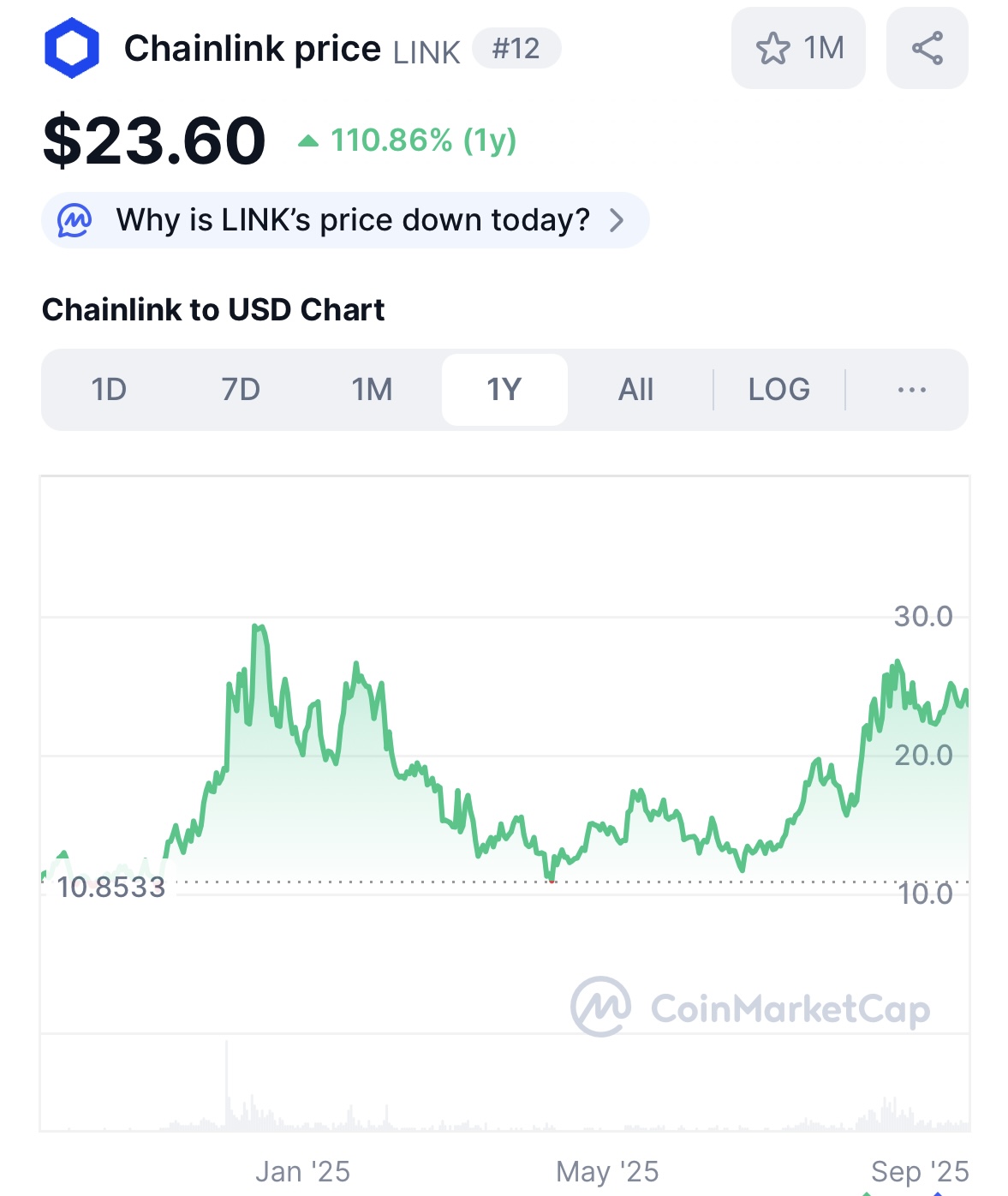The height and width of the screenshot is (1196, 1008).
Task: Tap the share icon button
Action: [927, 48]
